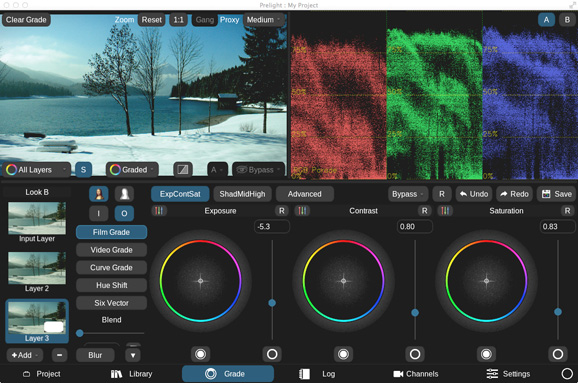Switch to the ExpContSat tab
Image resolution: width=578 pixels, height=383 pixels.
[180, 194]
